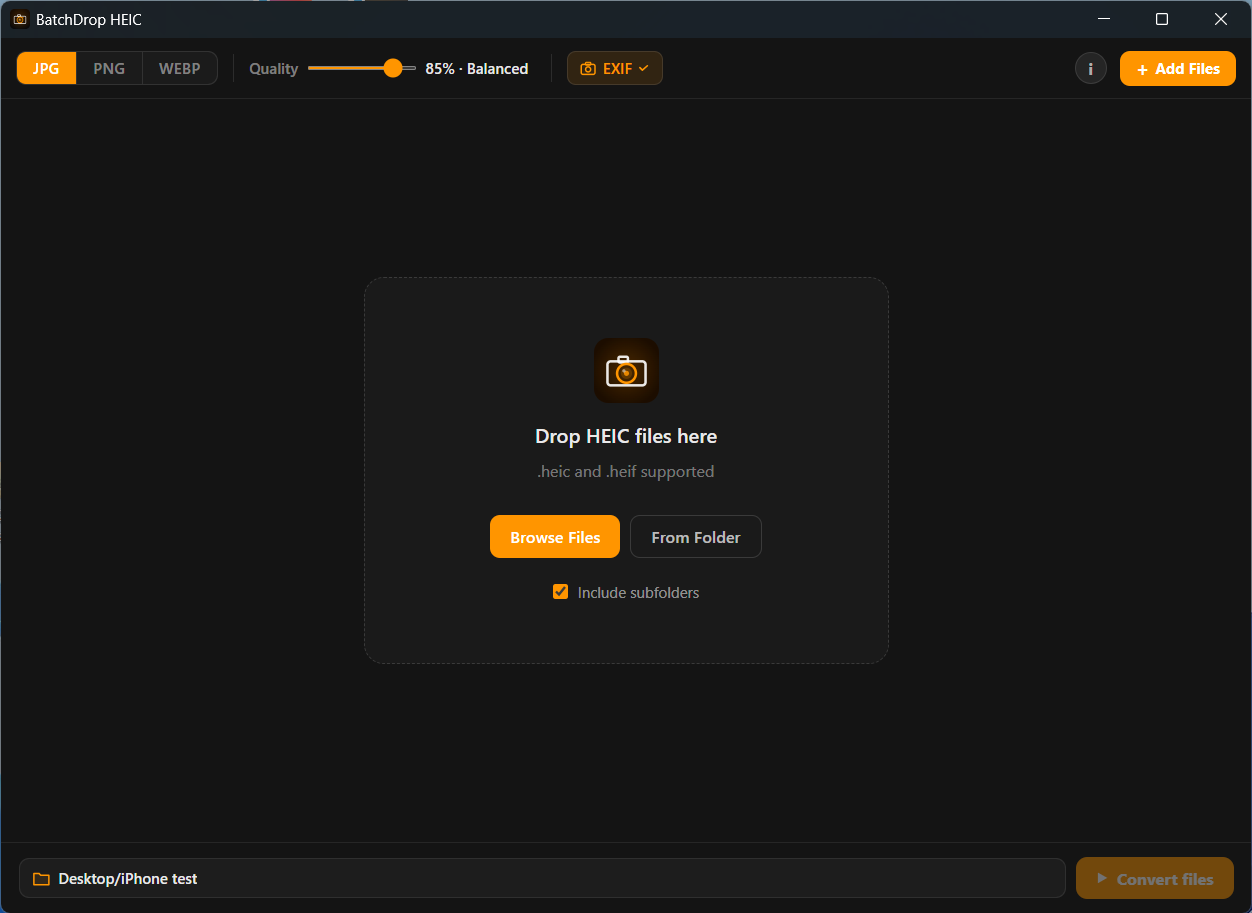The height and width of the screenshot is (913, 1252).
Task: Minimize the BatchDrop HEIC window
Action: pos(1104,19)
